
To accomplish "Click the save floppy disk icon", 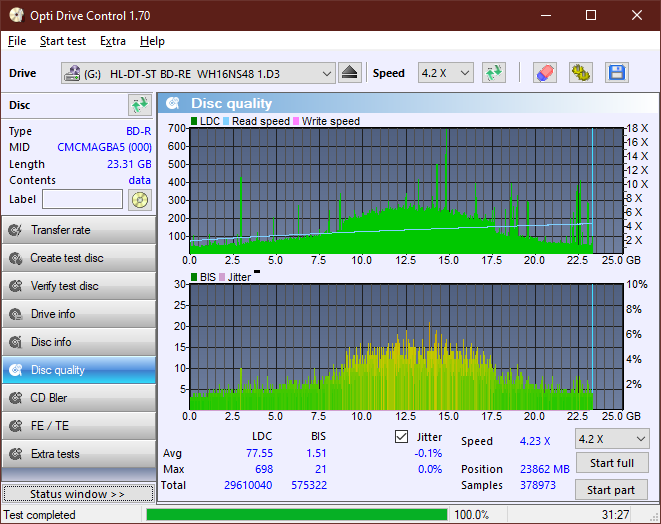I will (x=616, y=73).
